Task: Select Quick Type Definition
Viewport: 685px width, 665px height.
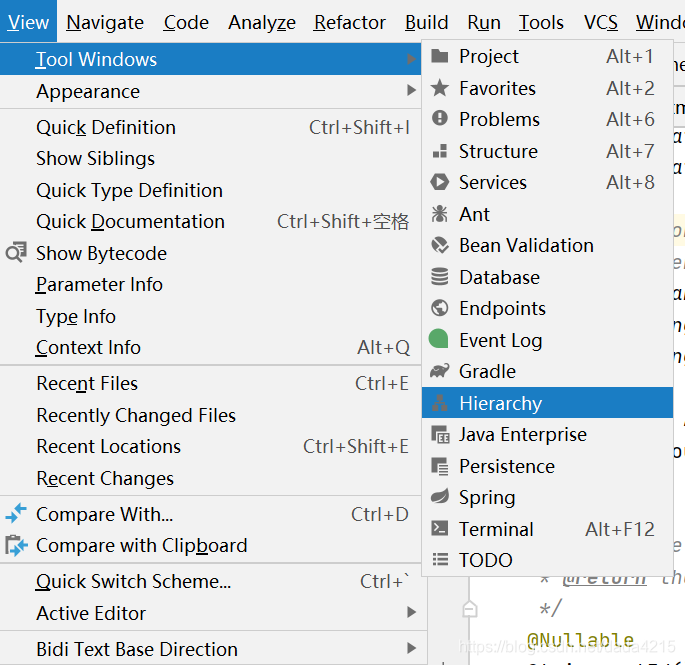Action: pyautogui.click(x=210, y=190)
